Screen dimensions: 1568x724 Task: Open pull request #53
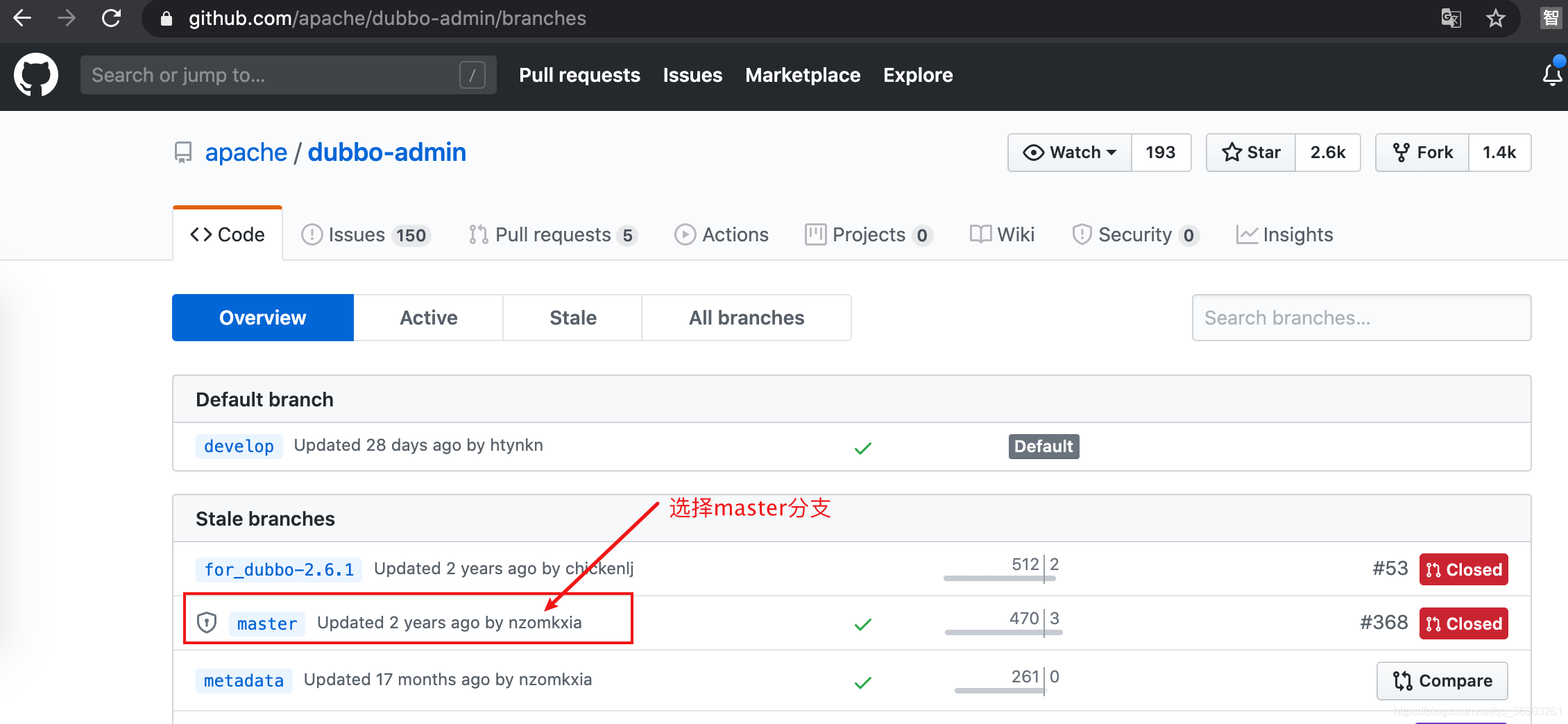(1390, 569)
